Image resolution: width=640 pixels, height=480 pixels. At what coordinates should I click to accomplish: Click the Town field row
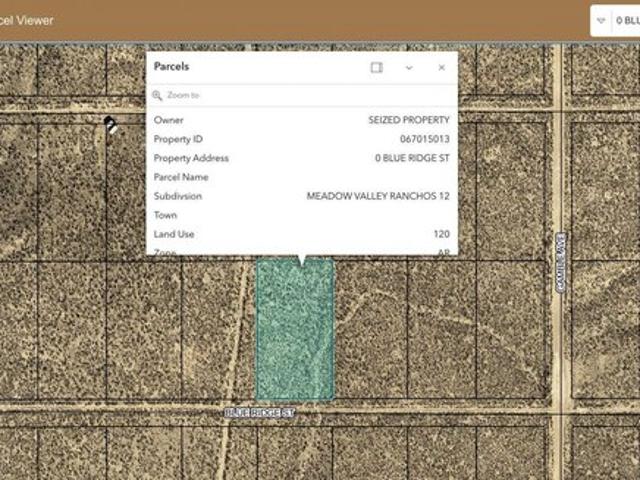(301, 215)
